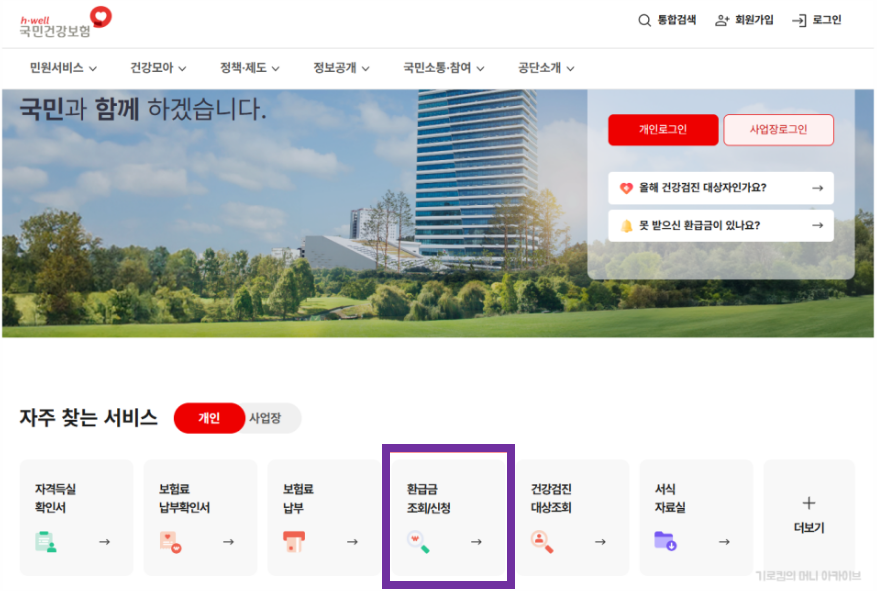Click the 로그인 arrow icon
The width and height of the screenshot is (877, 591).
coord(797,19)
